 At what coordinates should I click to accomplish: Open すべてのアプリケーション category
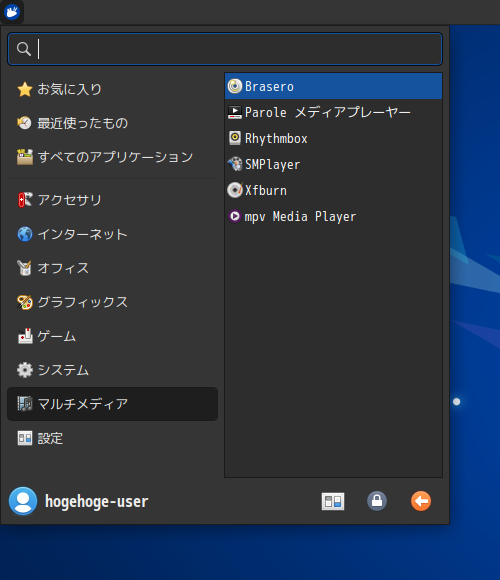point(112,157)
